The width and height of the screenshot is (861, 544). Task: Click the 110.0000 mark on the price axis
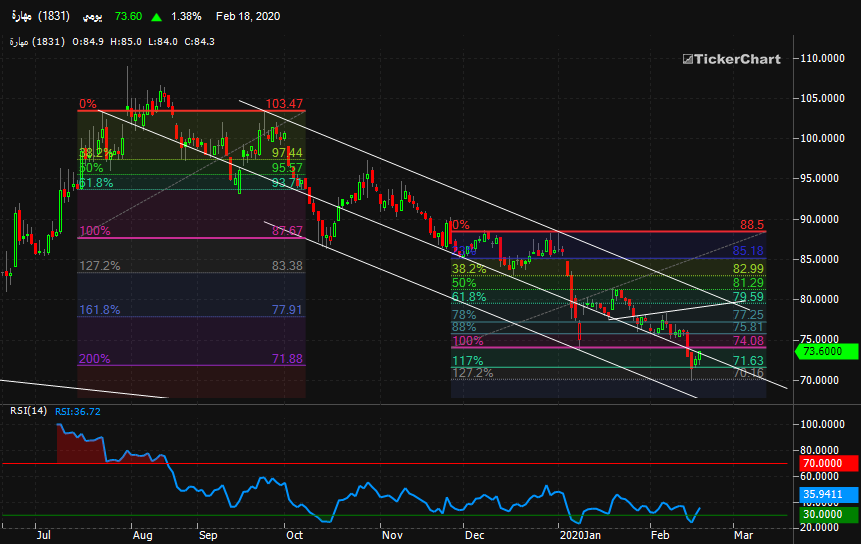coord(826,59)
